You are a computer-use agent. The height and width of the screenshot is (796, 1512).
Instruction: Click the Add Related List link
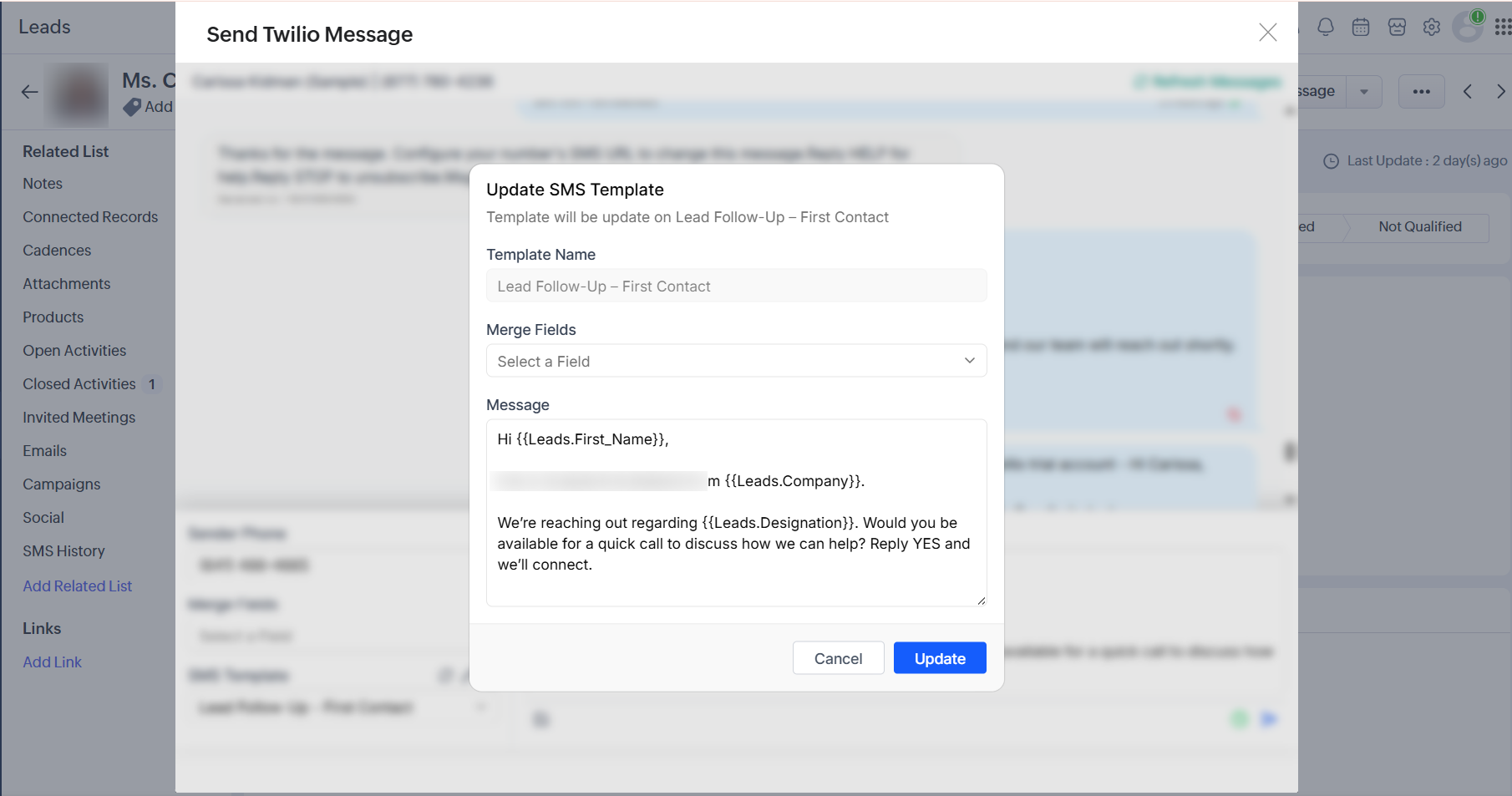point(78,586)
